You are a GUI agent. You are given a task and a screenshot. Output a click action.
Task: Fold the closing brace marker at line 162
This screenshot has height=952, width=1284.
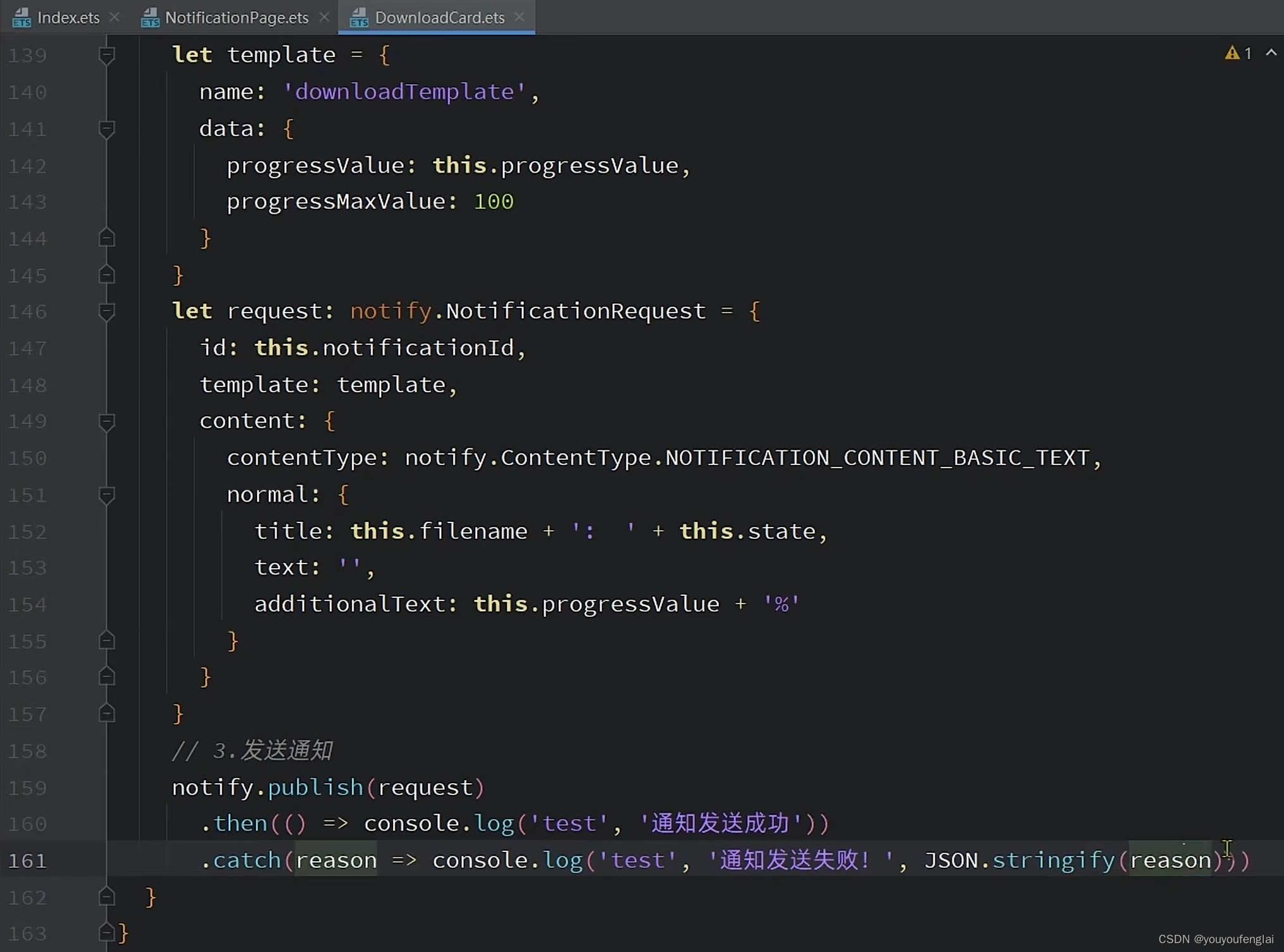[x=107, y=897]
